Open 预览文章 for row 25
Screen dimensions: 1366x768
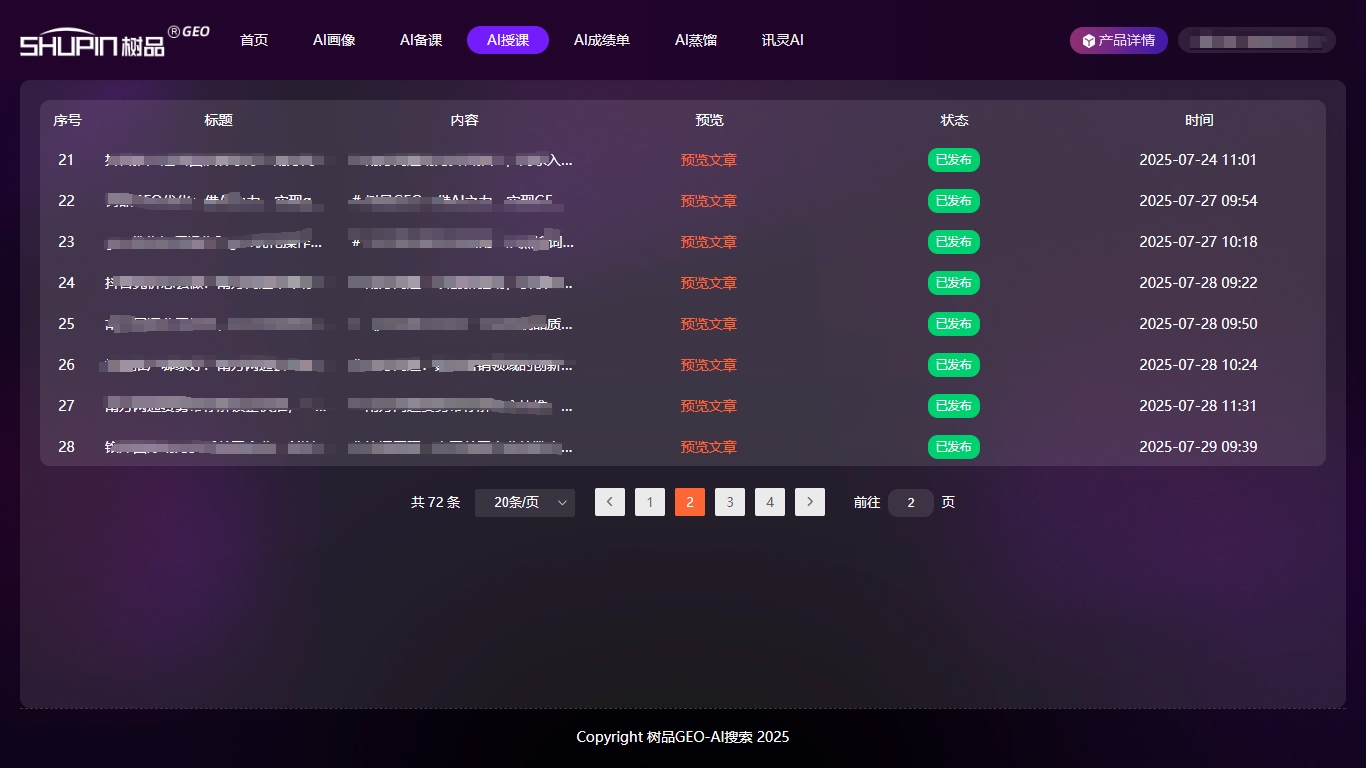tap(708, 324)
